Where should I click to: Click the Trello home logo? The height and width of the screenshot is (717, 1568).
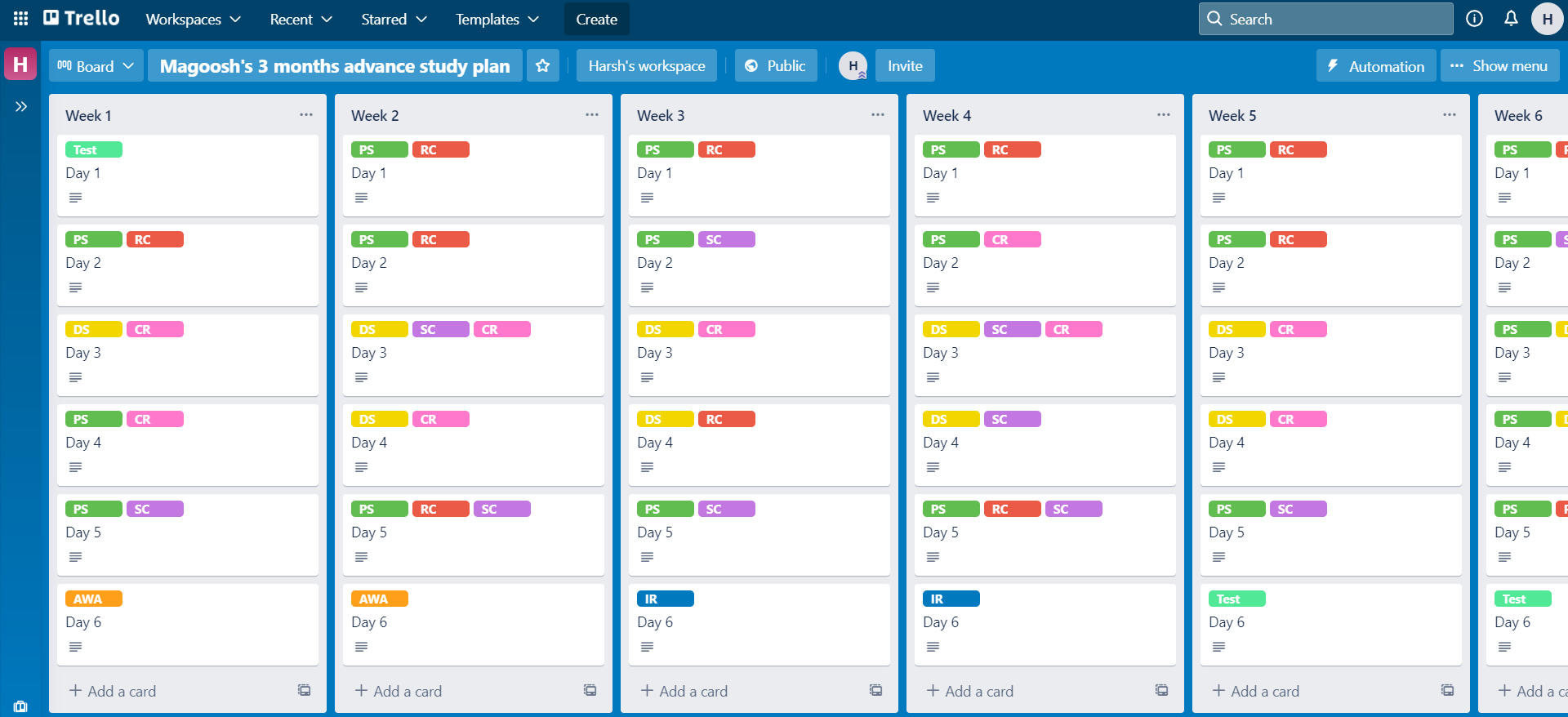pos(82,19)
